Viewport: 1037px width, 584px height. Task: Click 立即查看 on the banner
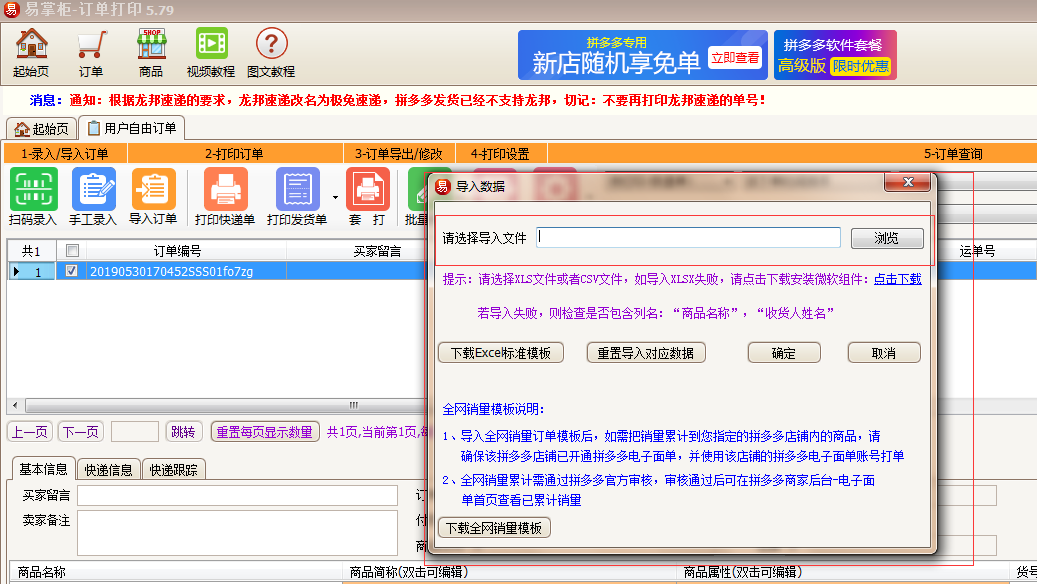tap(735, 58)
